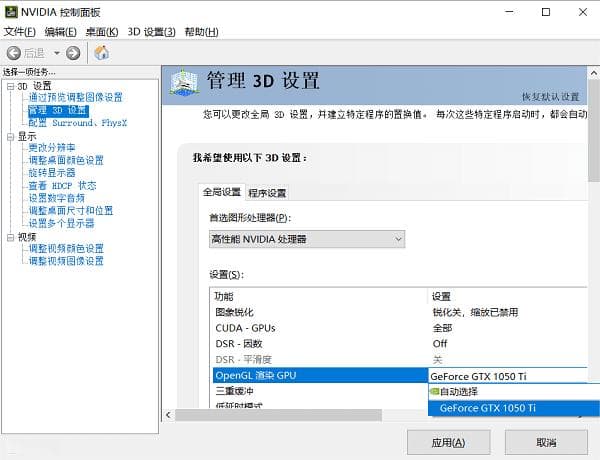Click the vertical scrollbar thumb
The height and width of the screenshot is (460, 600).
(x=593, y=130)
